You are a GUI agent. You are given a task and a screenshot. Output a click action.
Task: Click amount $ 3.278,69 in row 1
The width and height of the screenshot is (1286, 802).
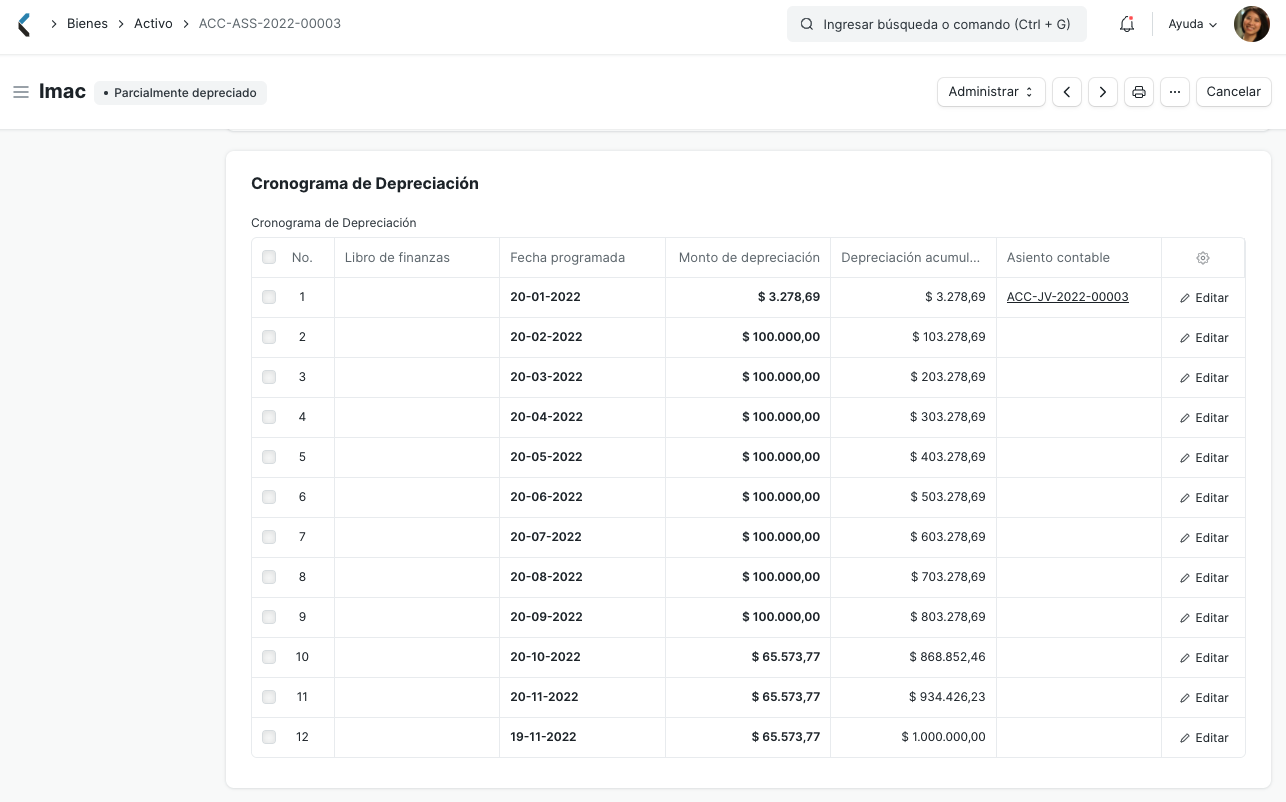tap(789, 297)
